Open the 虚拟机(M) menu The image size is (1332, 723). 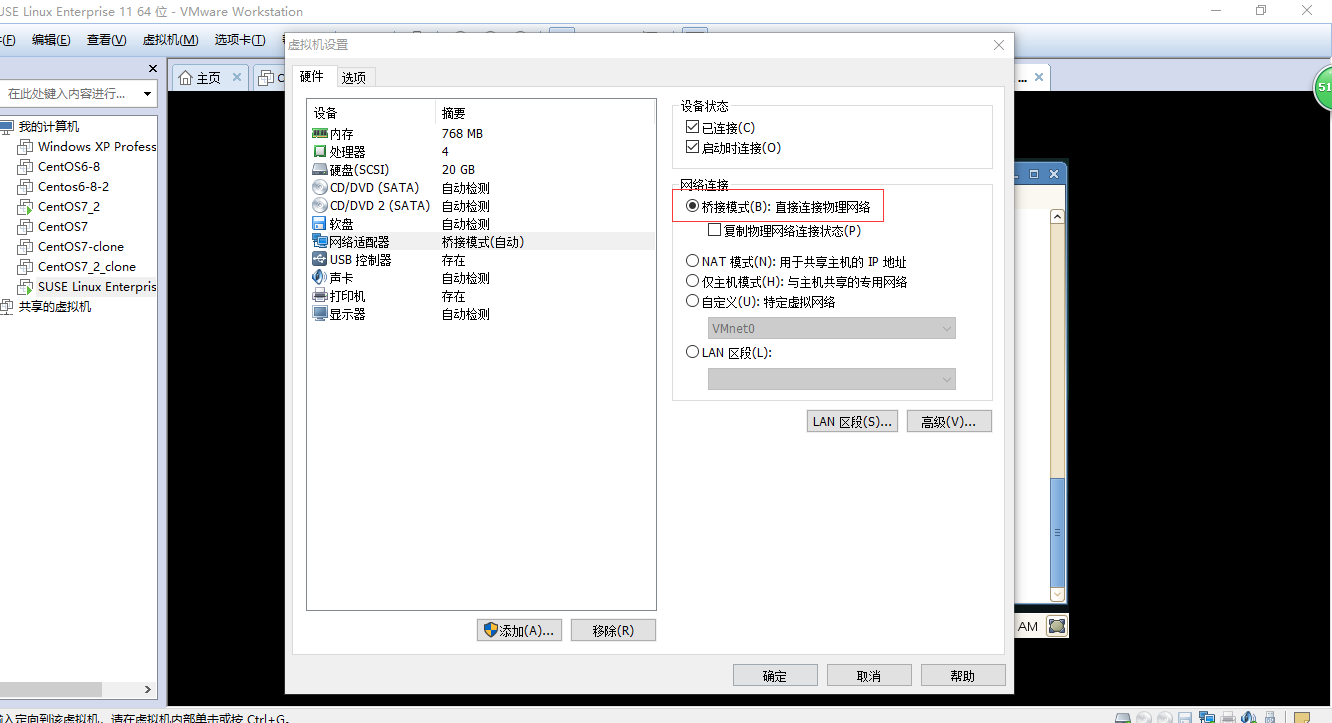tap(170, 40)
